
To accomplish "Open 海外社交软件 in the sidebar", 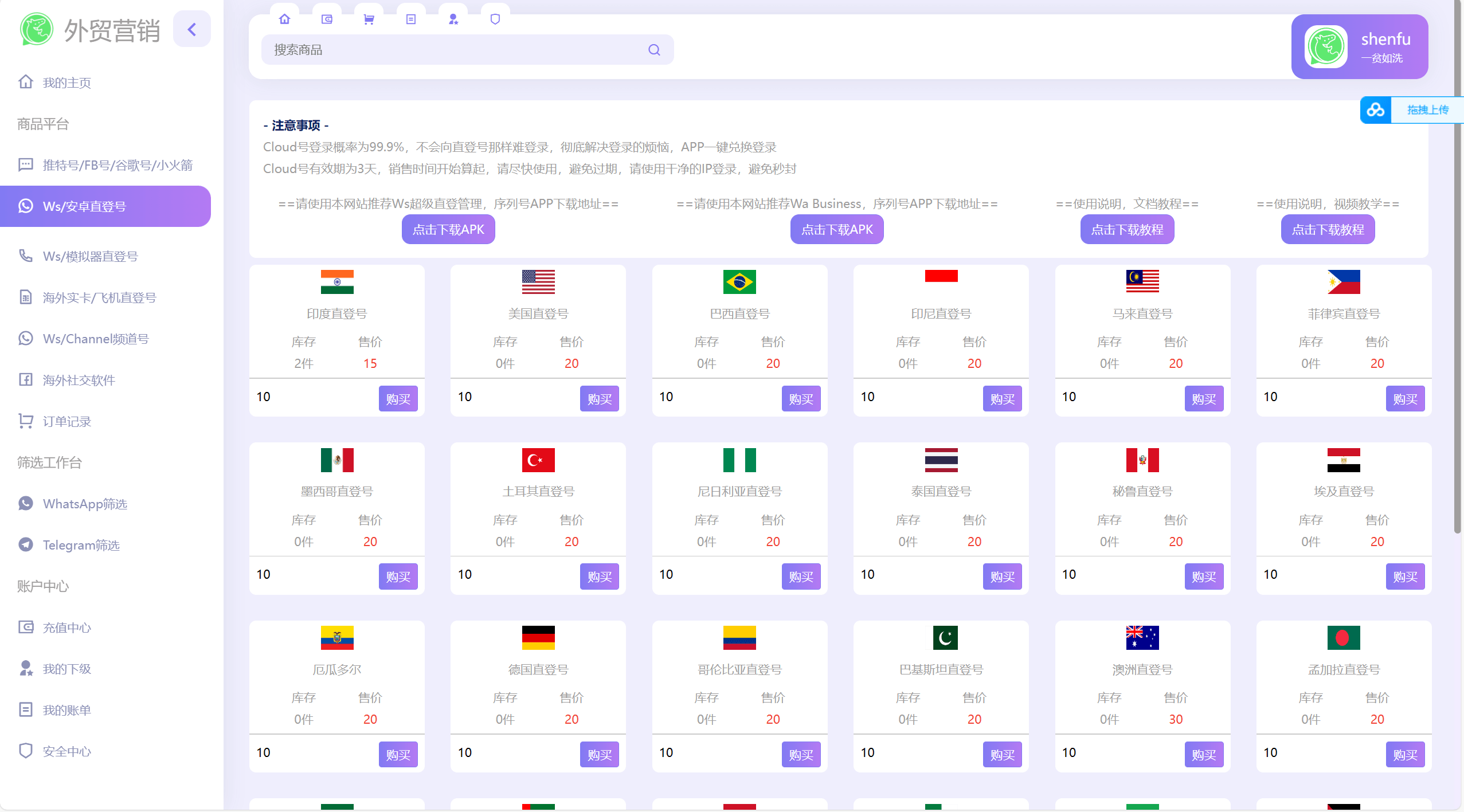I will point(79,380).
